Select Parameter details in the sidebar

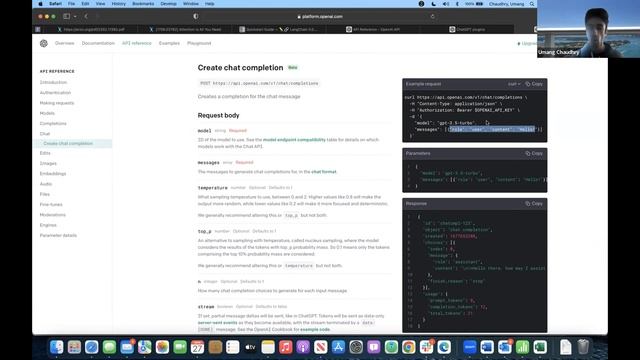tap(58, 236)
